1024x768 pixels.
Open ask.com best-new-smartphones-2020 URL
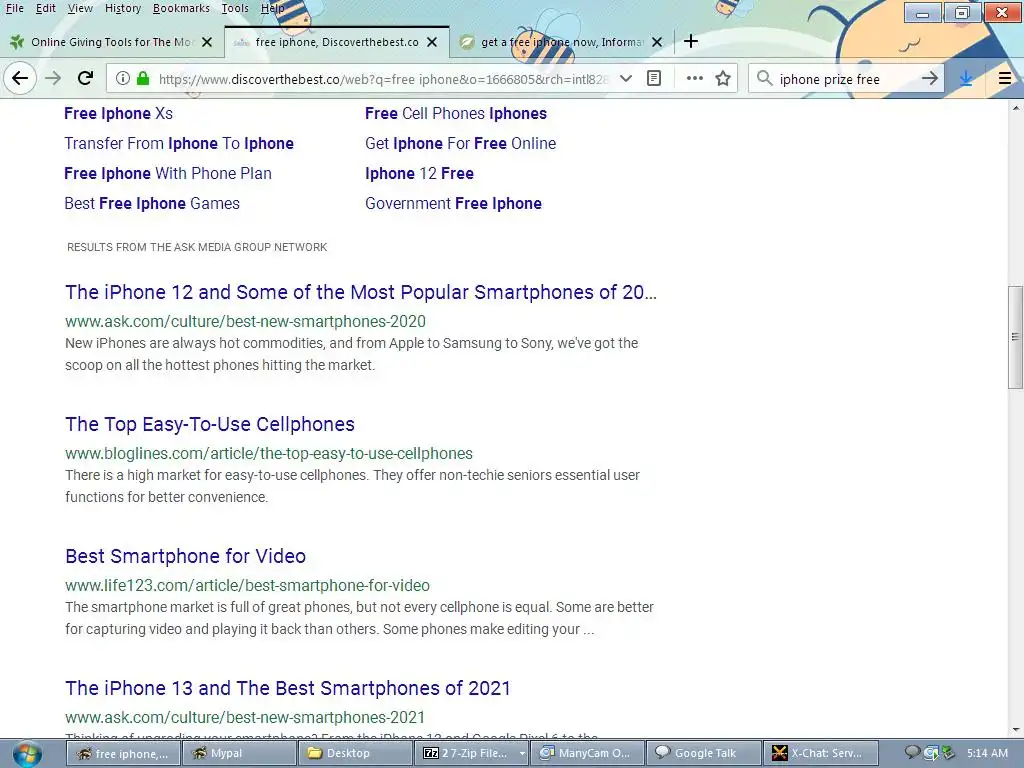pyautogui.click(x=246, y=321)
